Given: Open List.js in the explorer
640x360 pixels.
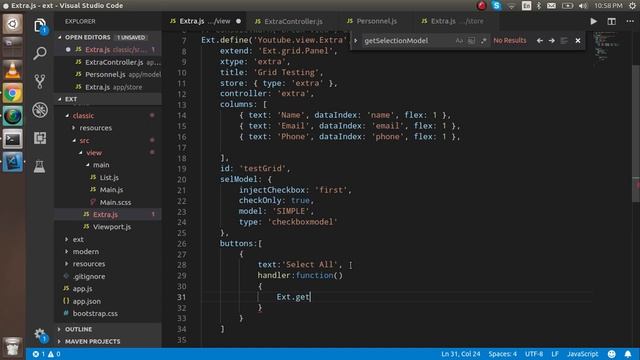Looking at the screenshot, I should tap(109, 178).
